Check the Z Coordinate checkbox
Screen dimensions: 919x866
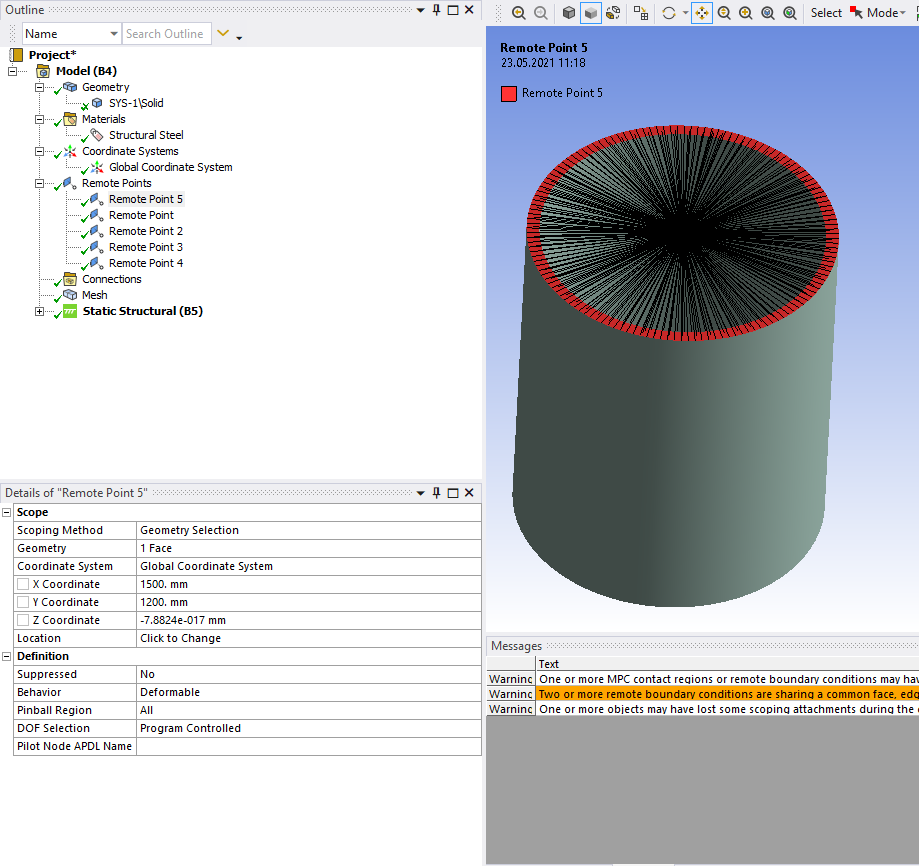coord(23,620)
